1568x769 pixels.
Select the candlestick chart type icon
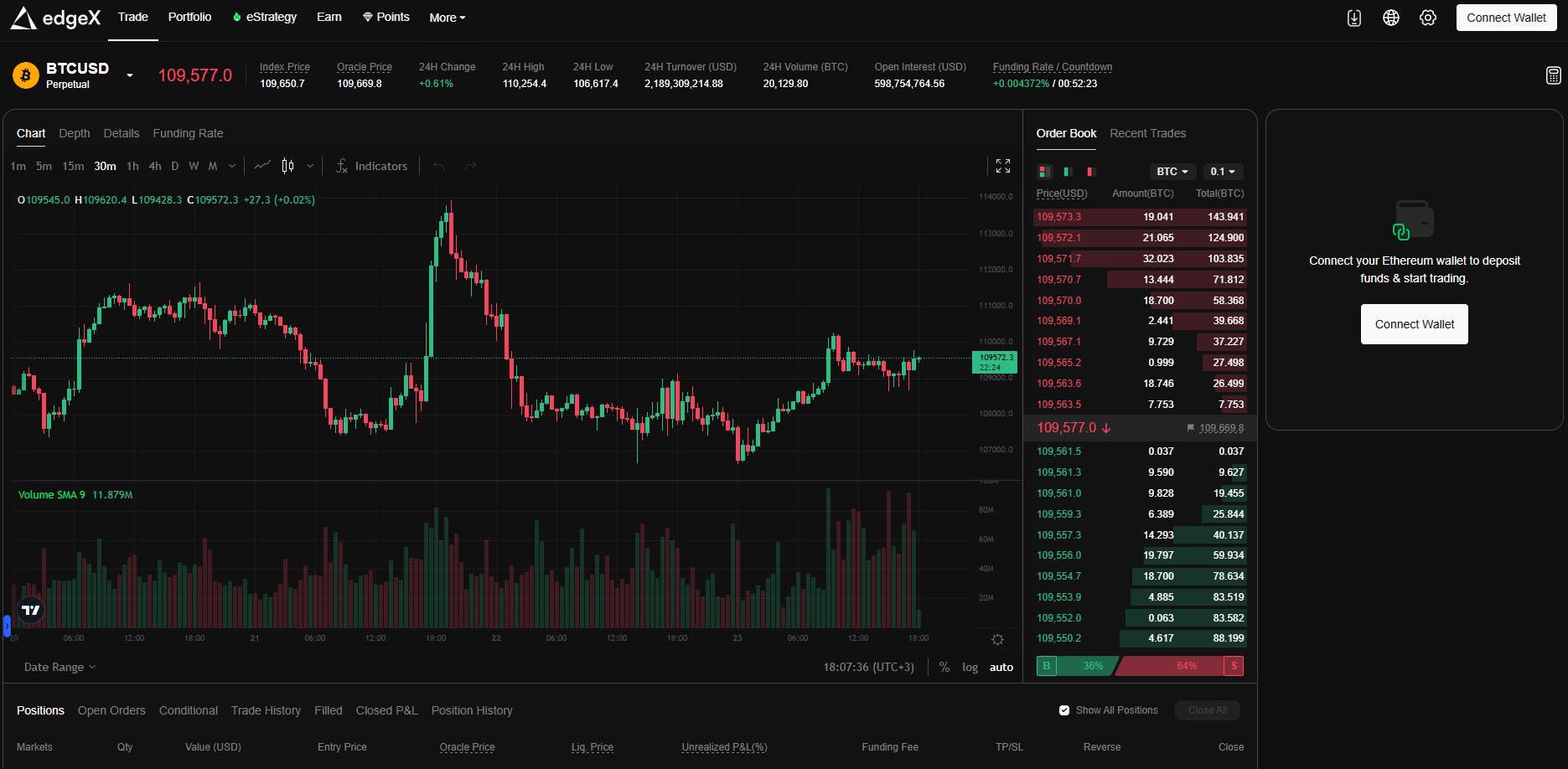coord(287,166)
